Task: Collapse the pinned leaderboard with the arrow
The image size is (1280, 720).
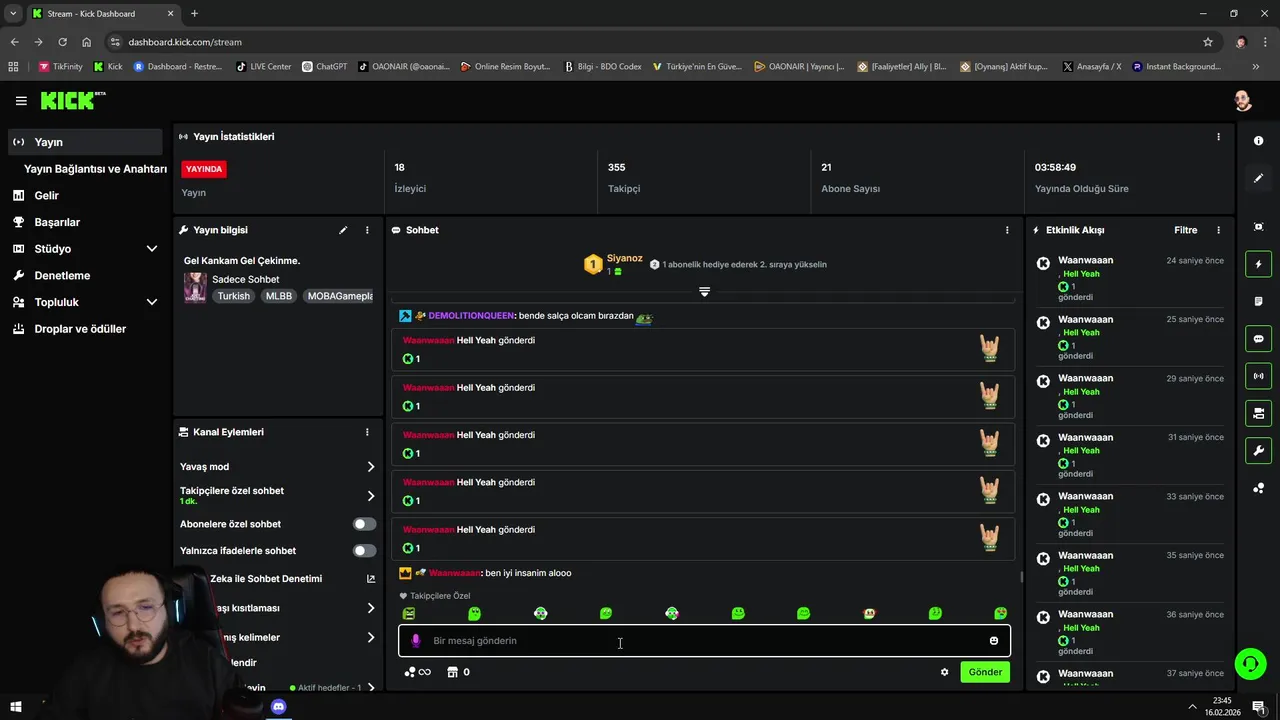Action: [x=704, y=292]
